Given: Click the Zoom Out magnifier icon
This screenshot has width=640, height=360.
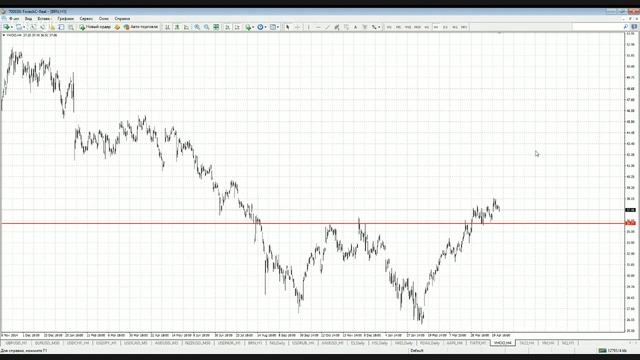Looking at the screenshot, I should coord(207,27).
